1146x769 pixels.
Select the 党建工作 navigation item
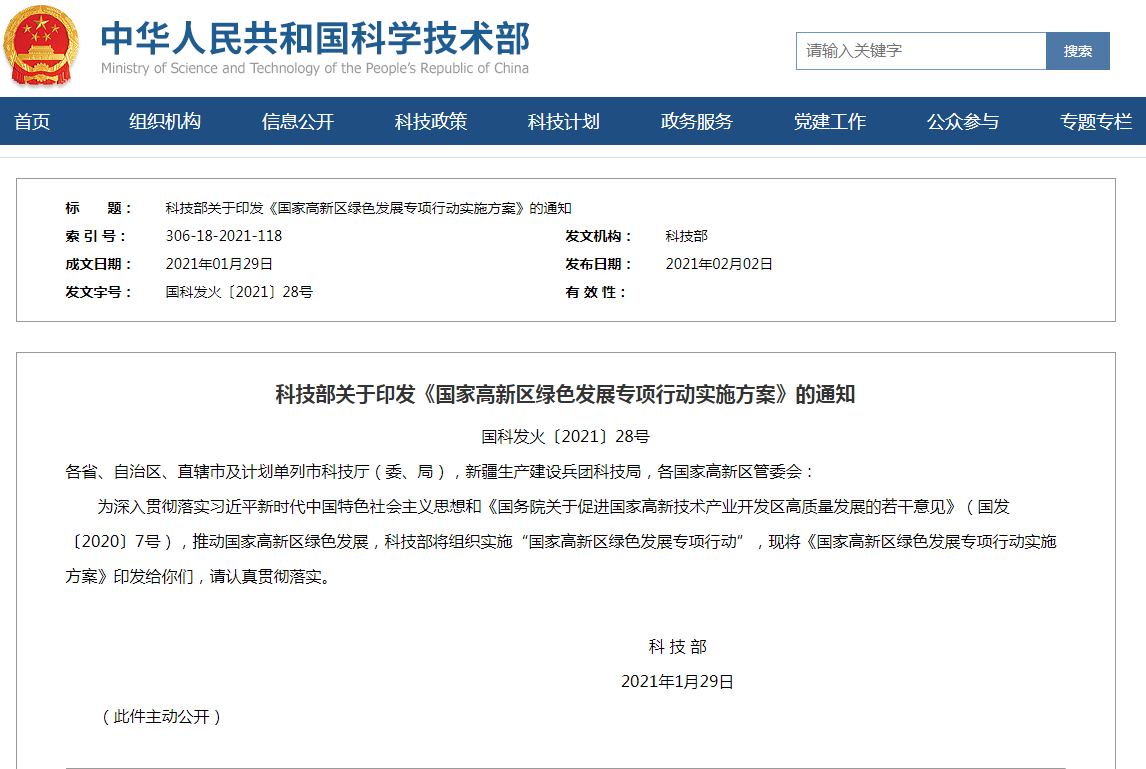tap(830, 122)
